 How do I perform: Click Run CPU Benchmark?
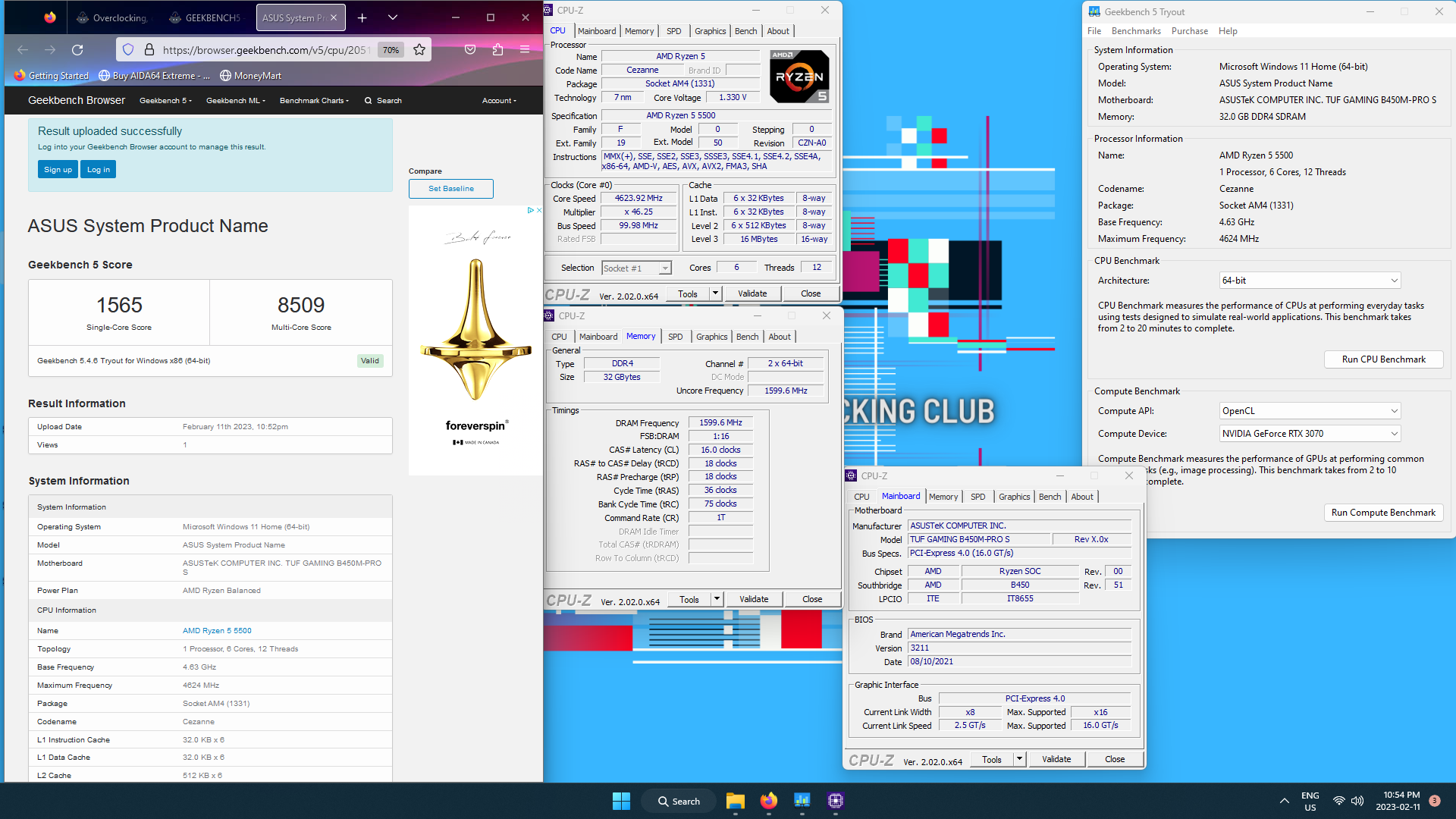tap(1383, 359)
